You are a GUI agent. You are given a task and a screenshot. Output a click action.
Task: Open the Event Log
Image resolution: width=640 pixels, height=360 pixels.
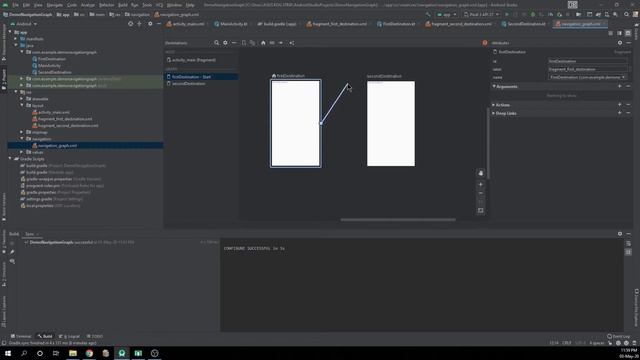[618, 336]
